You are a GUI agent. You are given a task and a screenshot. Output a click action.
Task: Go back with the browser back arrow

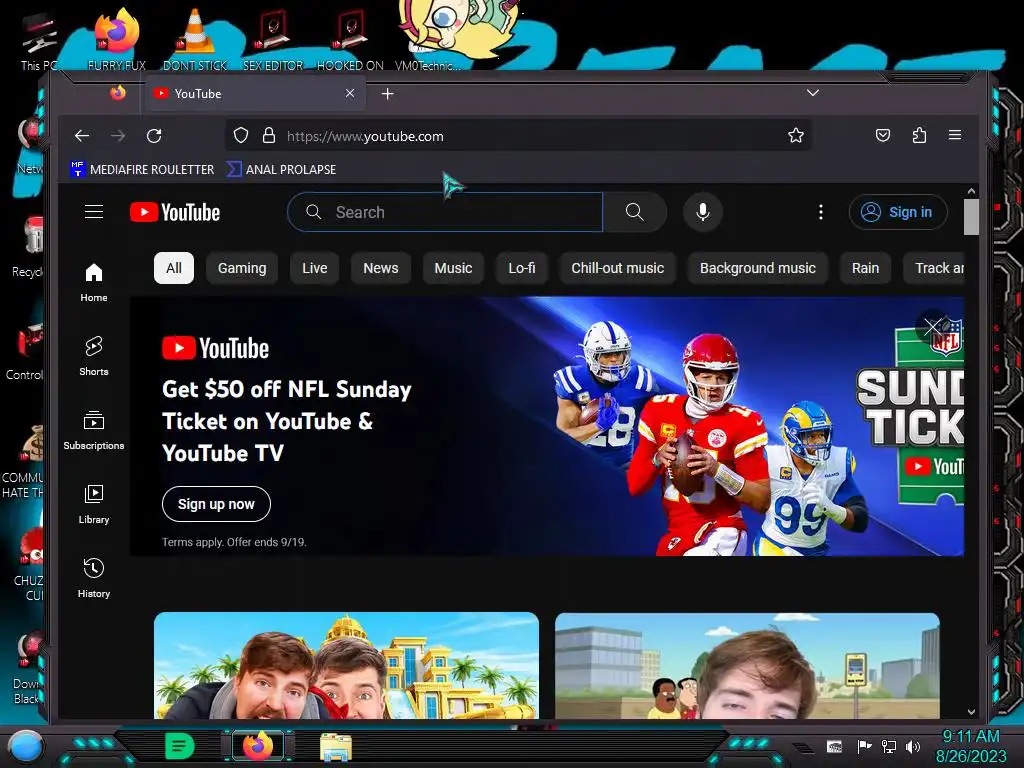(x=82, y=136)
